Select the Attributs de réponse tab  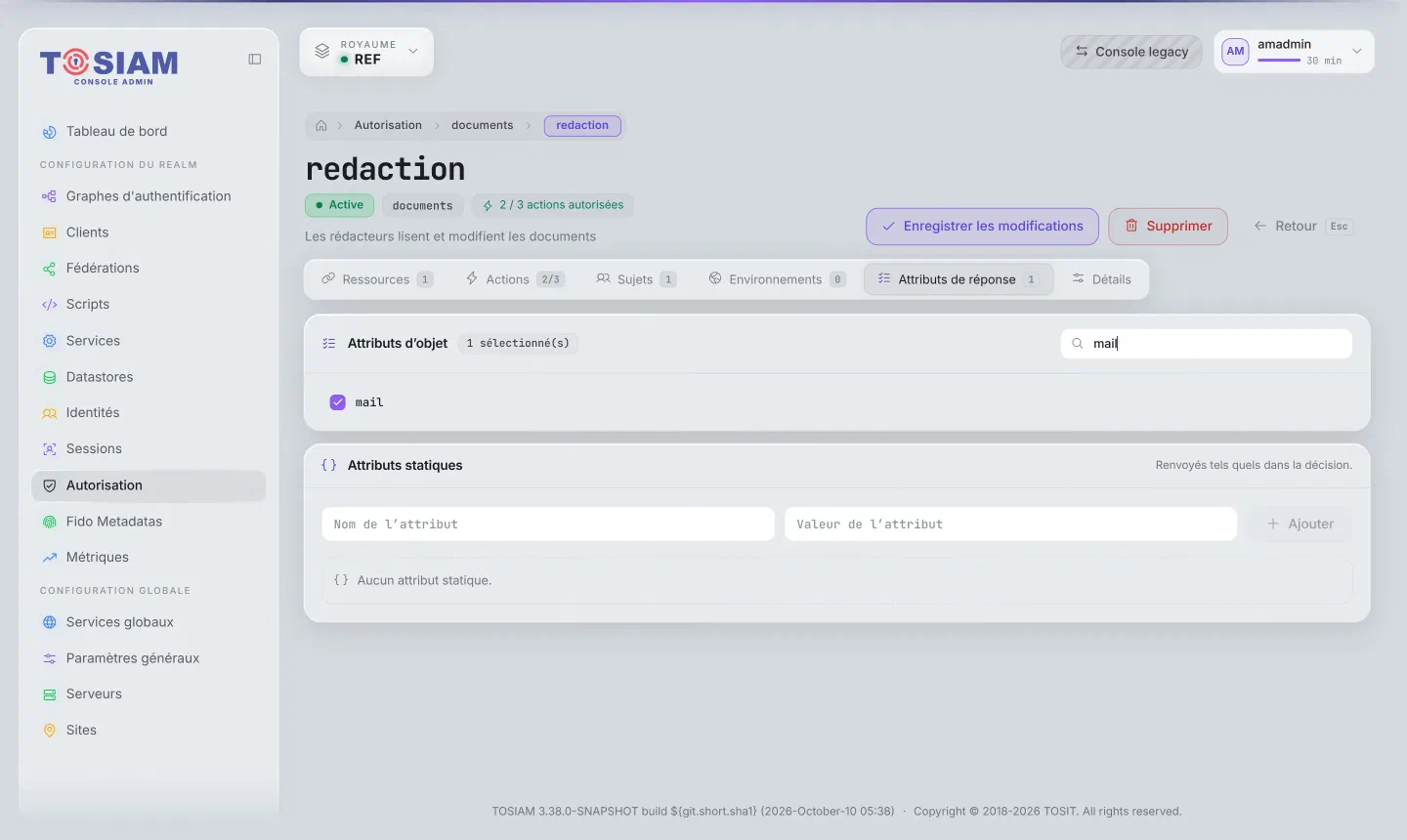958,279
